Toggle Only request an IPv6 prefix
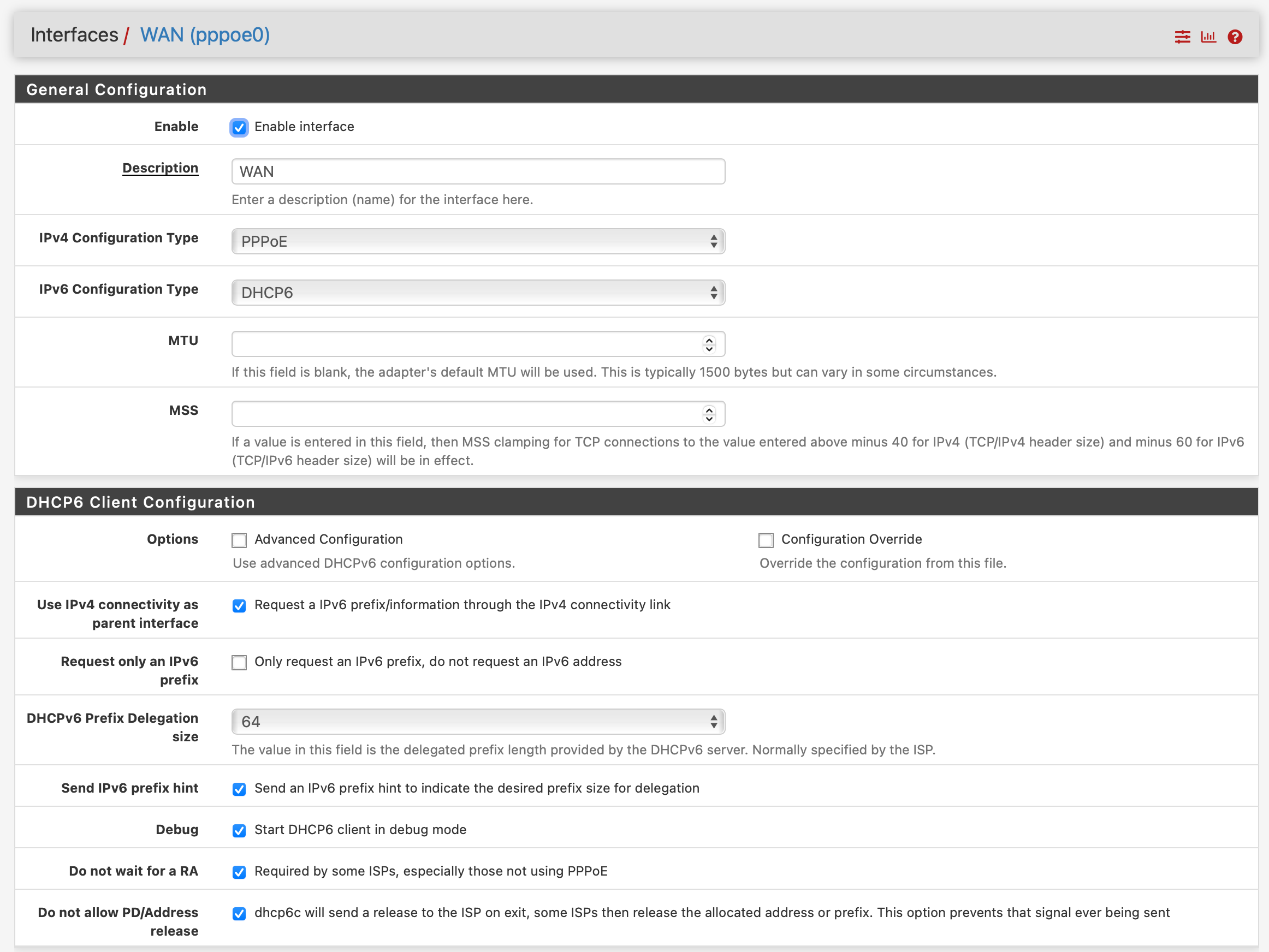The image size is (1269, 952). 239,662
